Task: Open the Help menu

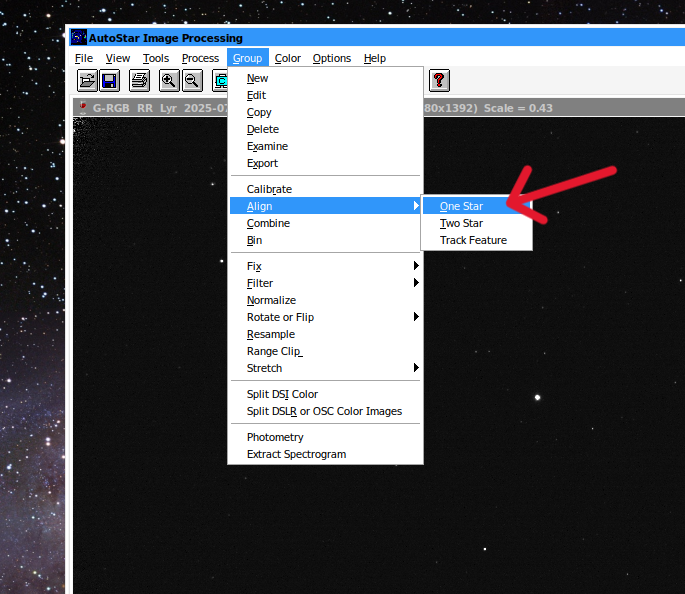Action: [375, 58]
